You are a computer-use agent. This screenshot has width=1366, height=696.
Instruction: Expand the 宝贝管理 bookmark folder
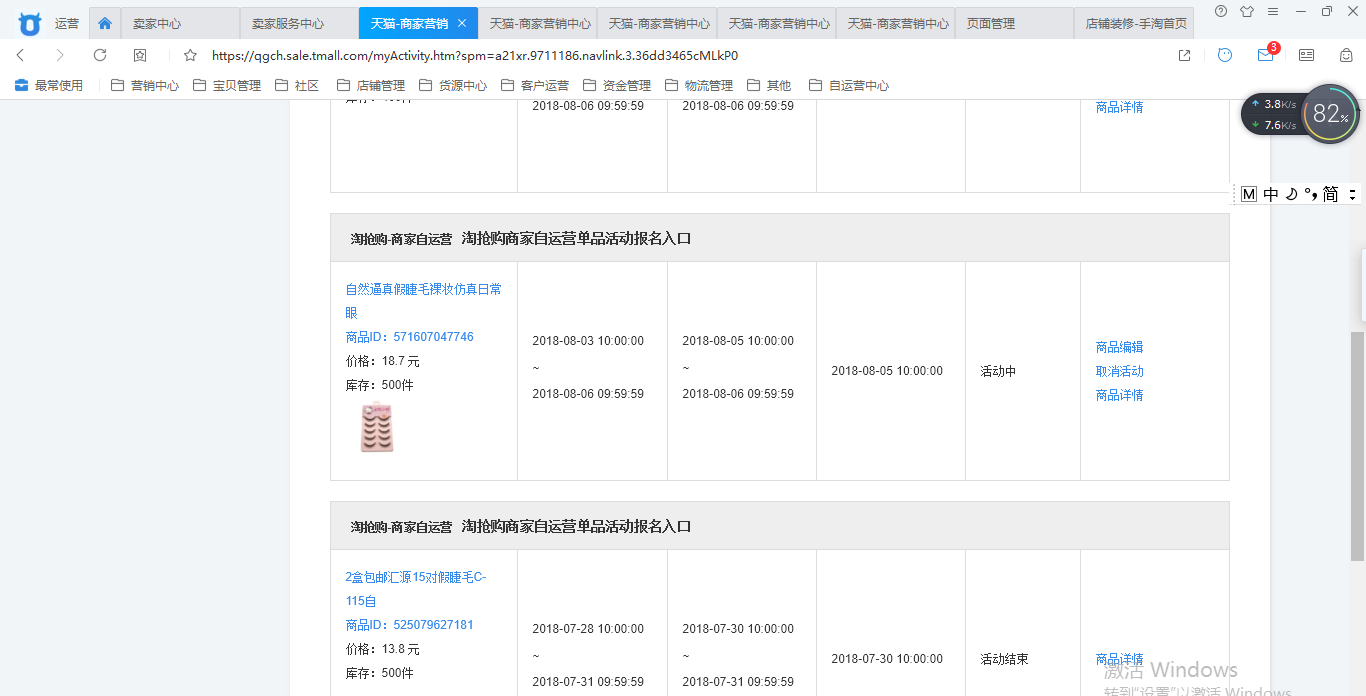(227, 86)
